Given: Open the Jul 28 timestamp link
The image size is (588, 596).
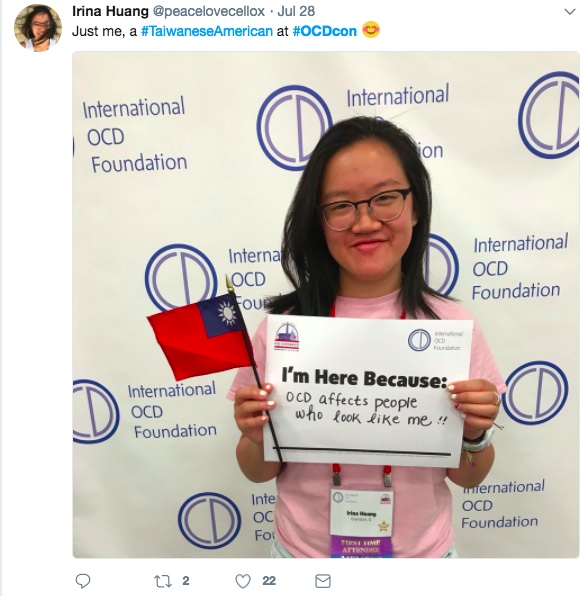Looking at the screenshot, I should (x=296, y=11).
